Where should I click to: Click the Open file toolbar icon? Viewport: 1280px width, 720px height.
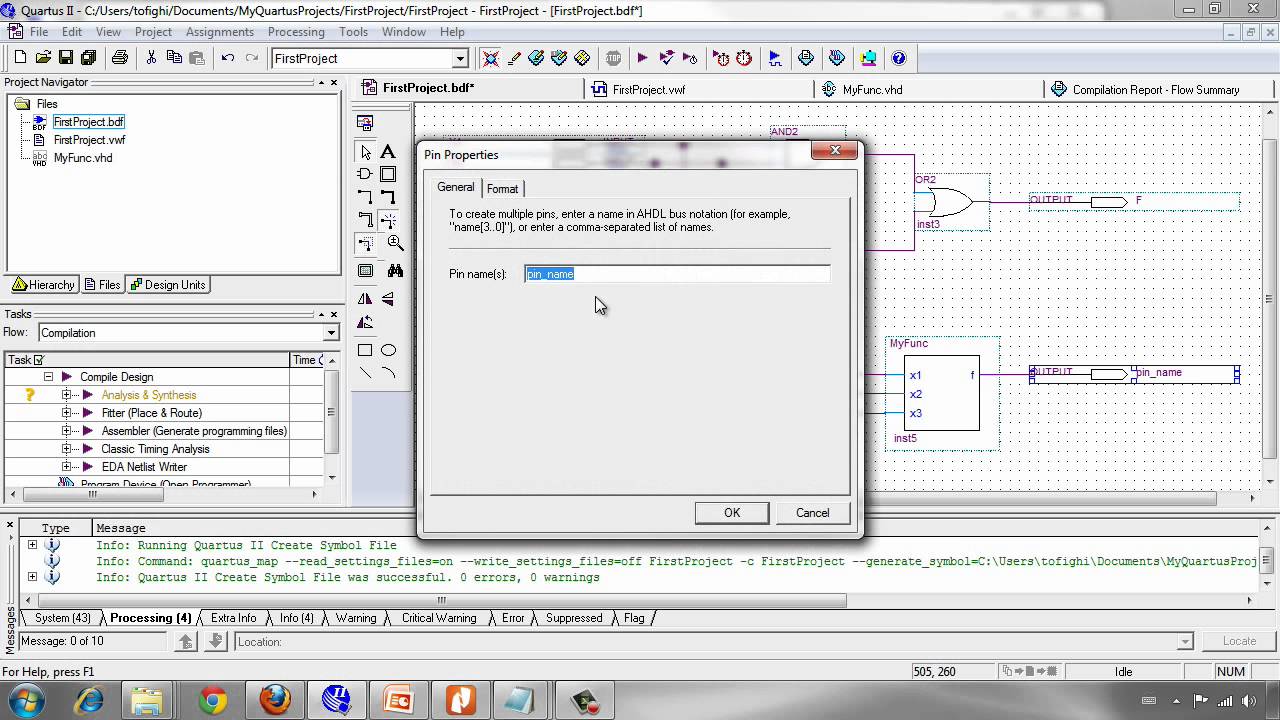coord(43,58)
